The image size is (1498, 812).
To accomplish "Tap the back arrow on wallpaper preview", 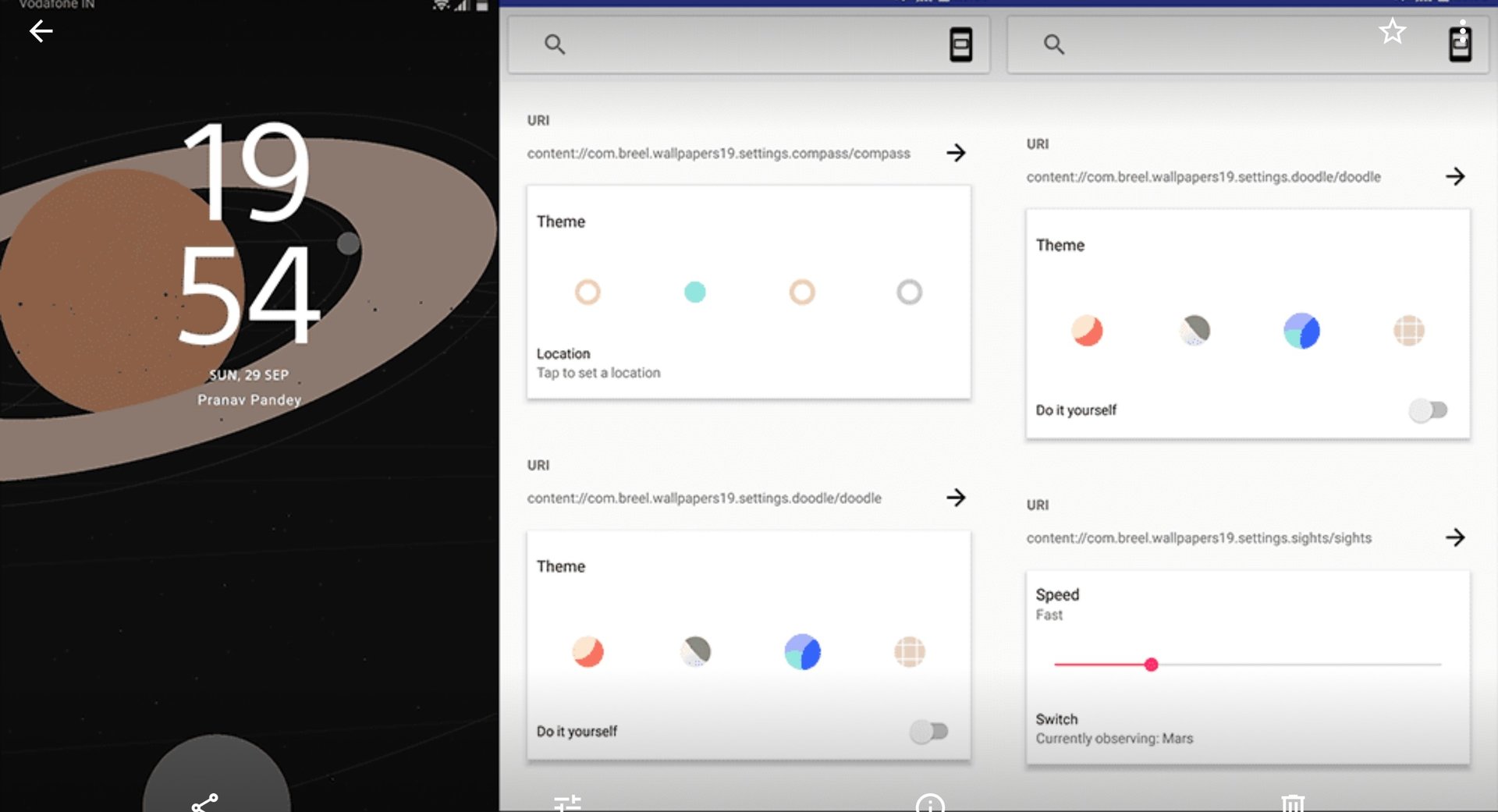I will [x=41, y=31].
